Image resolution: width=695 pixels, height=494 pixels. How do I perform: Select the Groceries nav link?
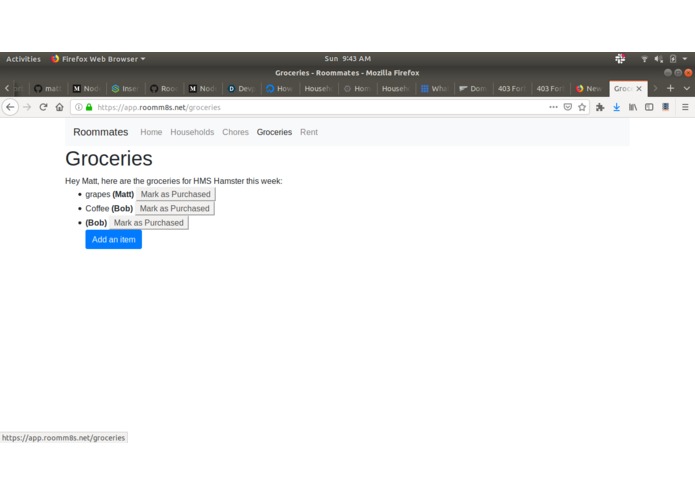274,132
